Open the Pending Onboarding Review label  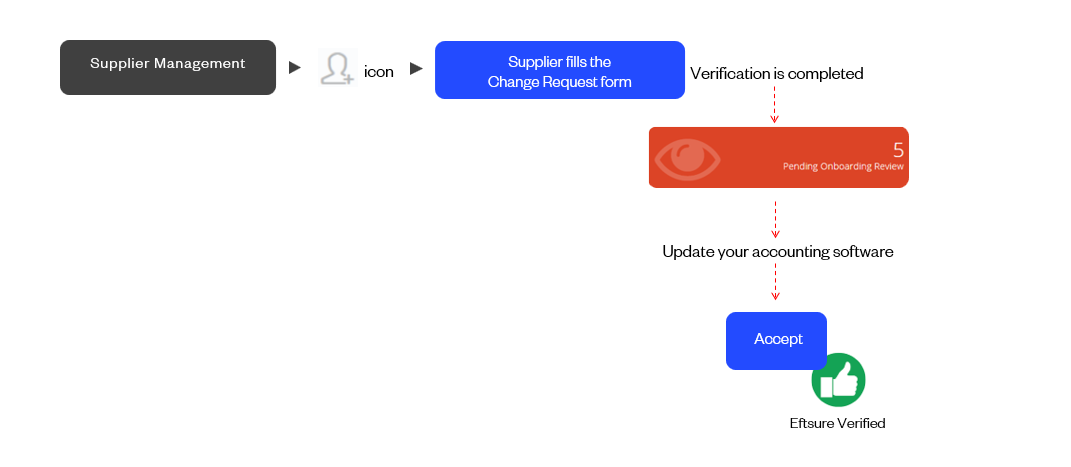pyautogui.click(x=843, y=167)
